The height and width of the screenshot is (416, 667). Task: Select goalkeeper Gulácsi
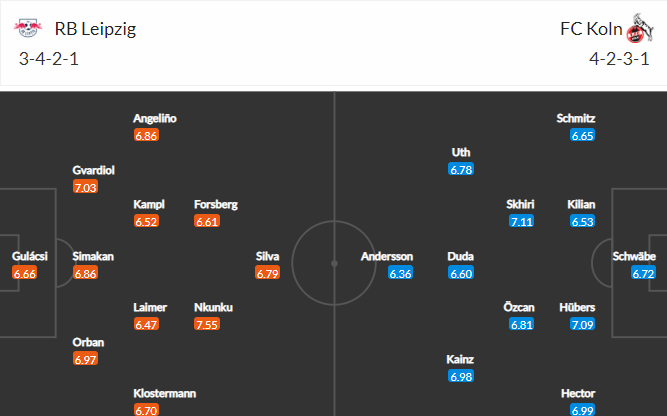coord(30,256)
